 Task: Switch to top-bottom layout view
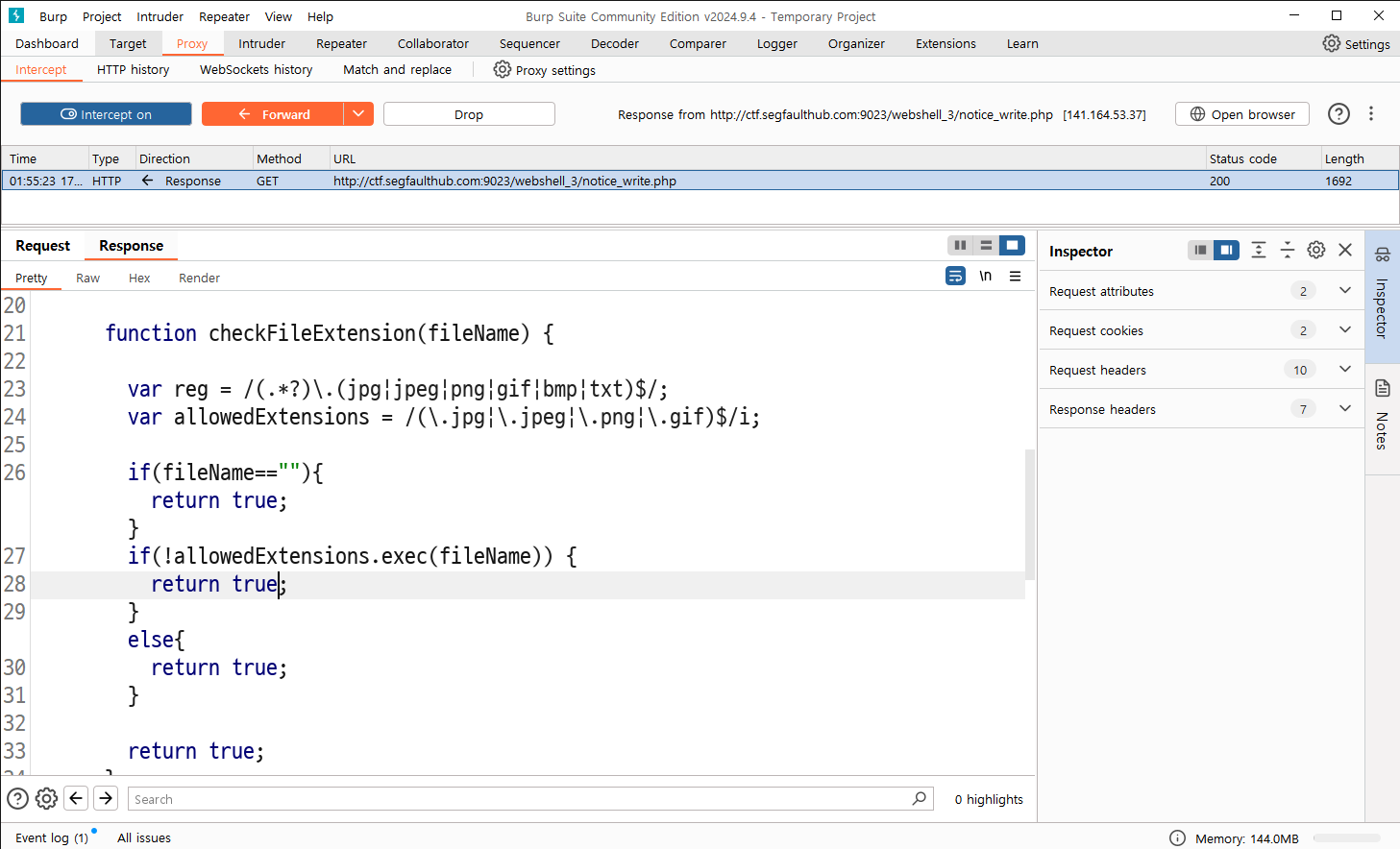(x=986, y=245)
